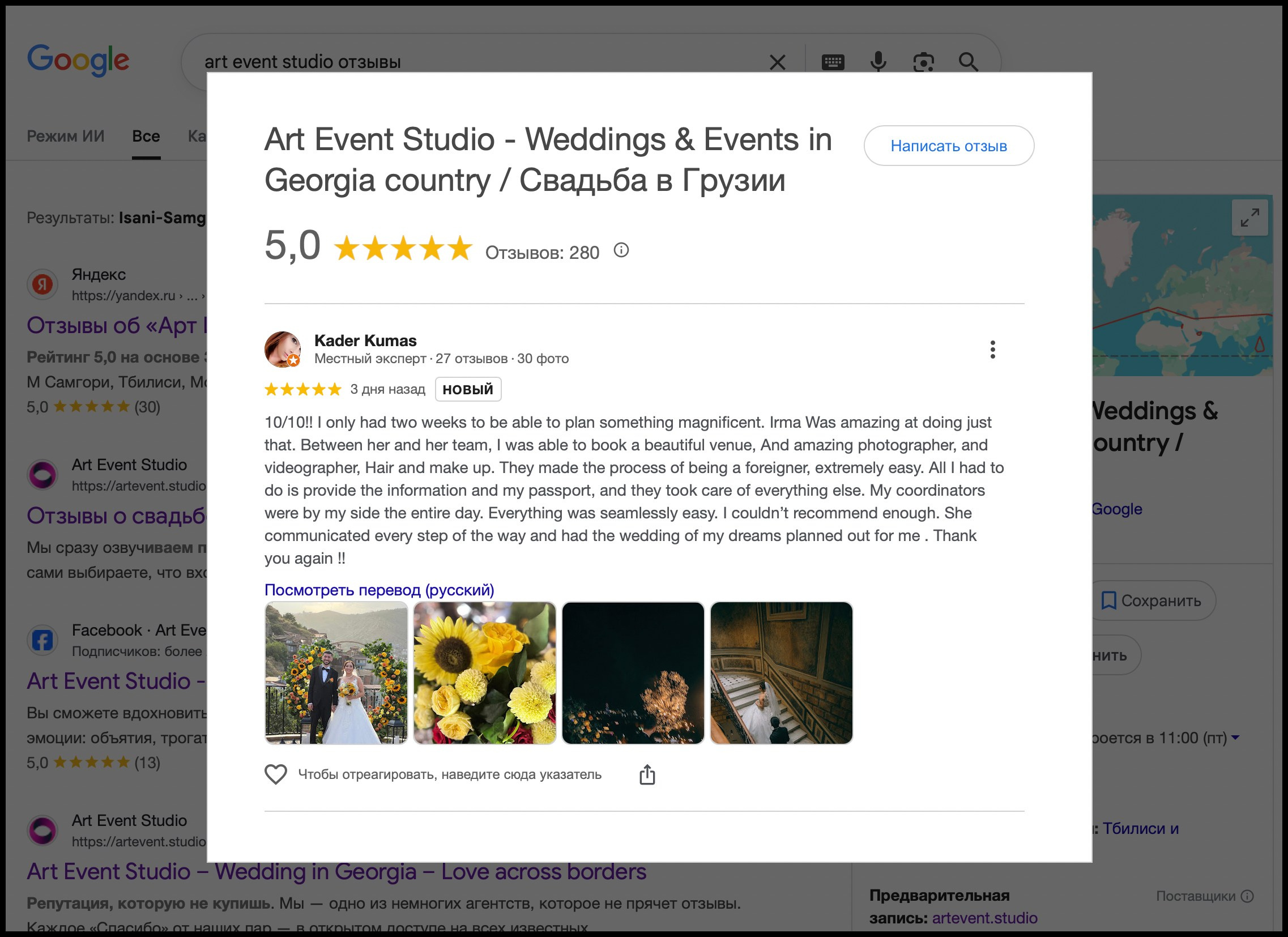1288x937 pixels.
Task: Open the sunflower bouquet photo thumbnail
Action: click(x=484, y=673)
